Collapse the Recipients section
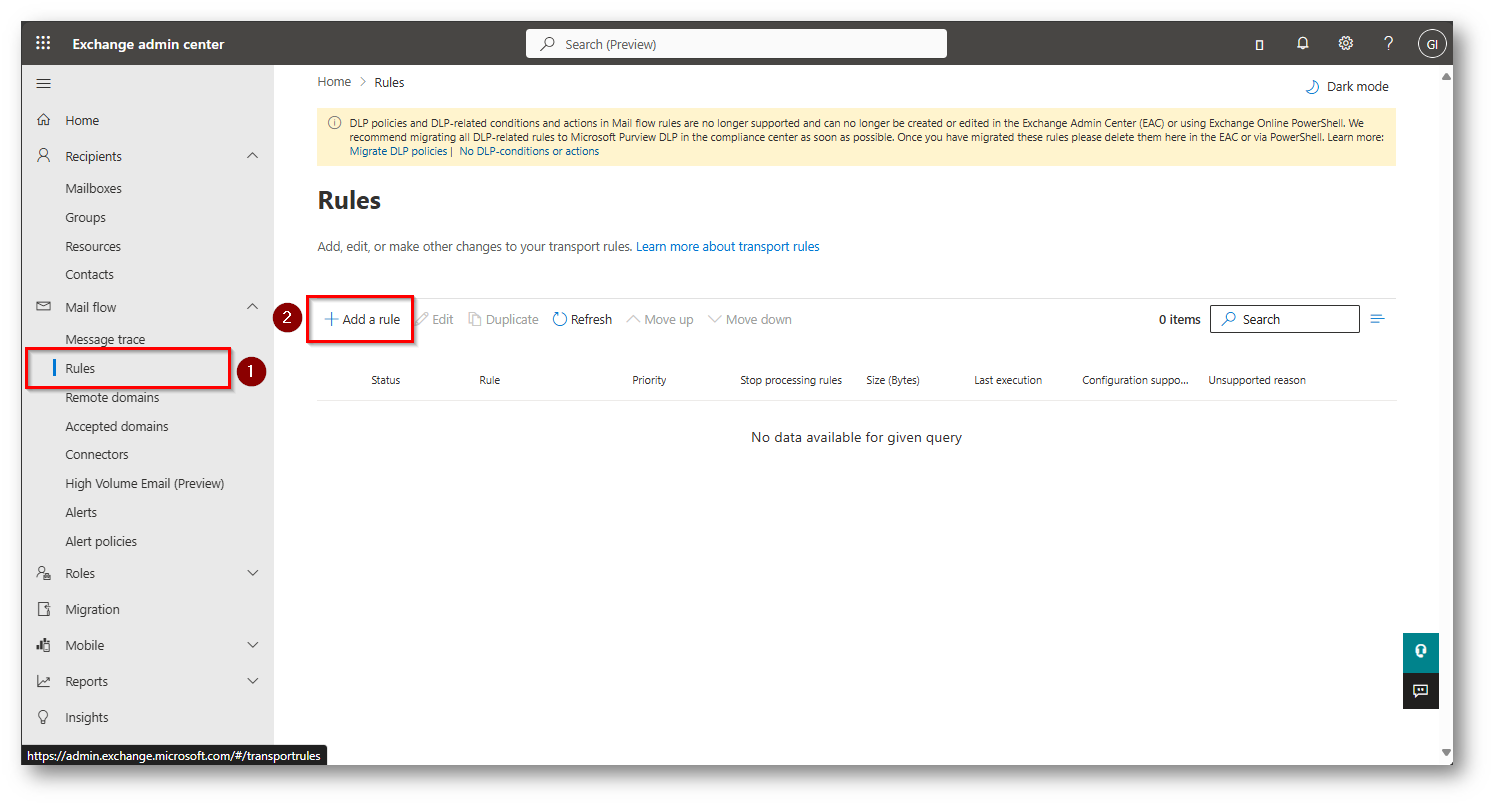Screen dimensions: 1495x807 [x=252, y=156]
